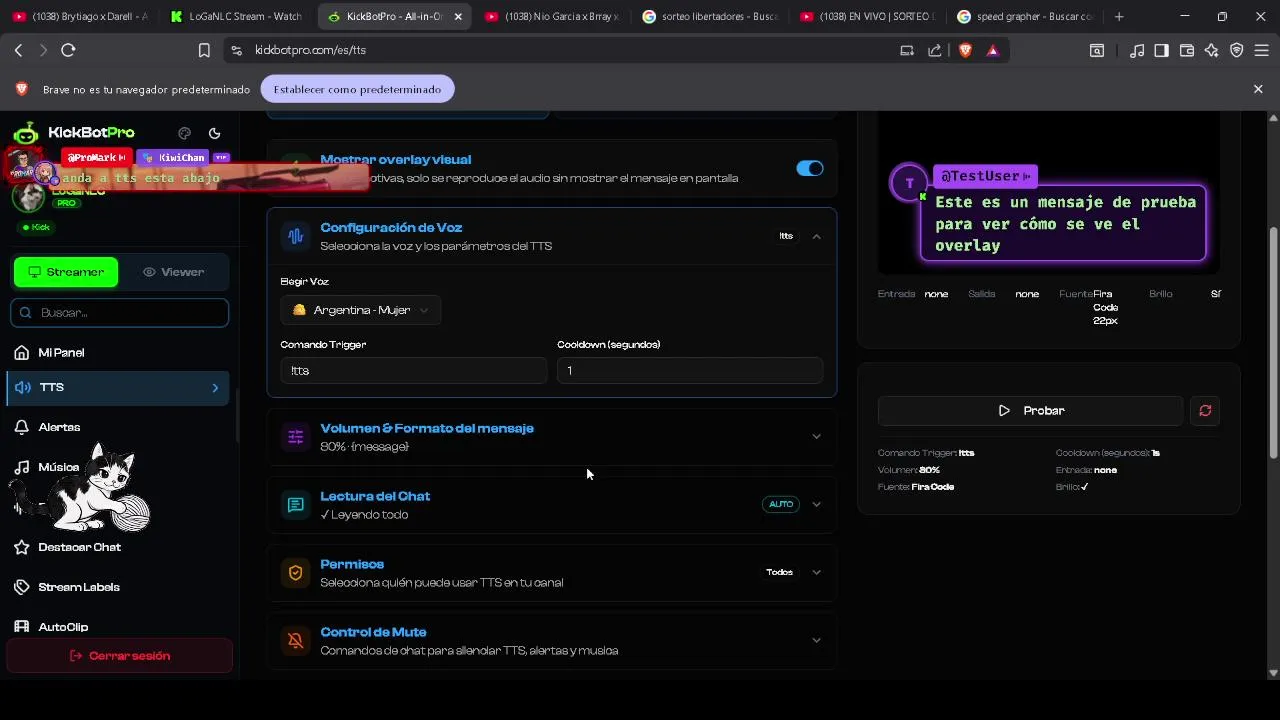Switch to the LoGaNLC Stream browser tab
Image resolution: width=1280 pixels, height=720 pixels.
238,16
